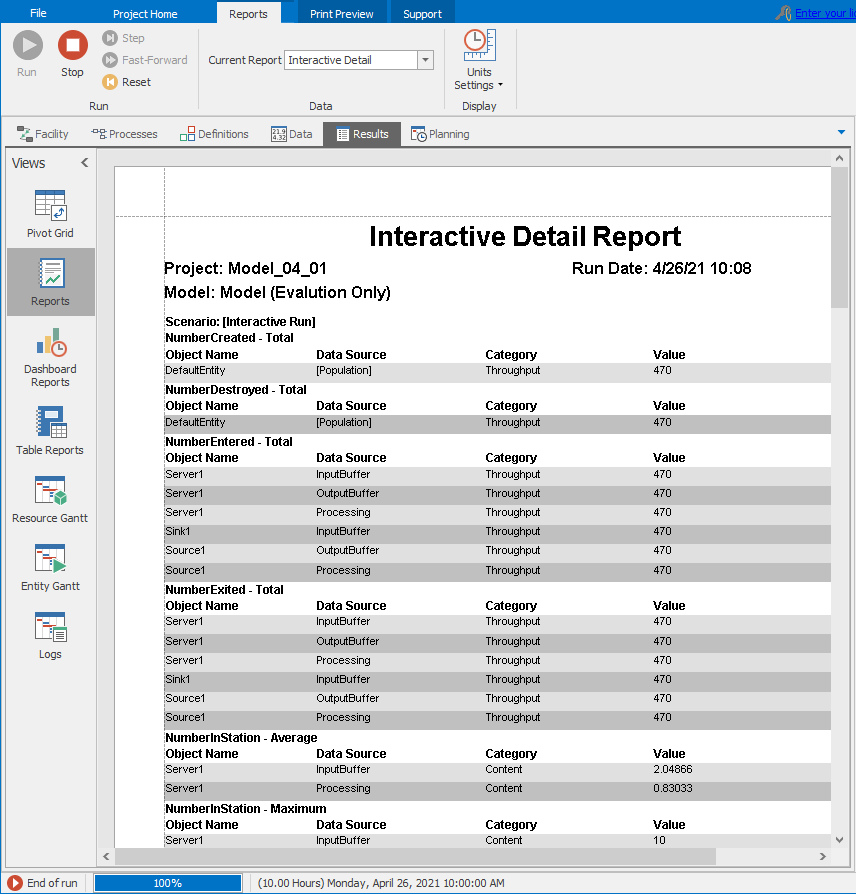The image size is (856, 894).
Task: Click the Interactive Detail Report title
Action: pyautogui.click(x=525, y=236)
